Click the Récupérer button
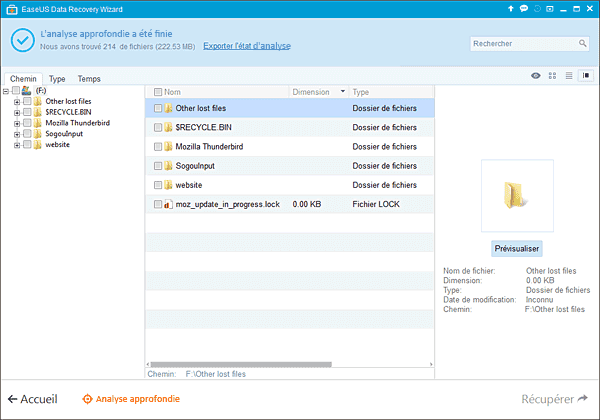600x420 pixels. coord(554,399)
